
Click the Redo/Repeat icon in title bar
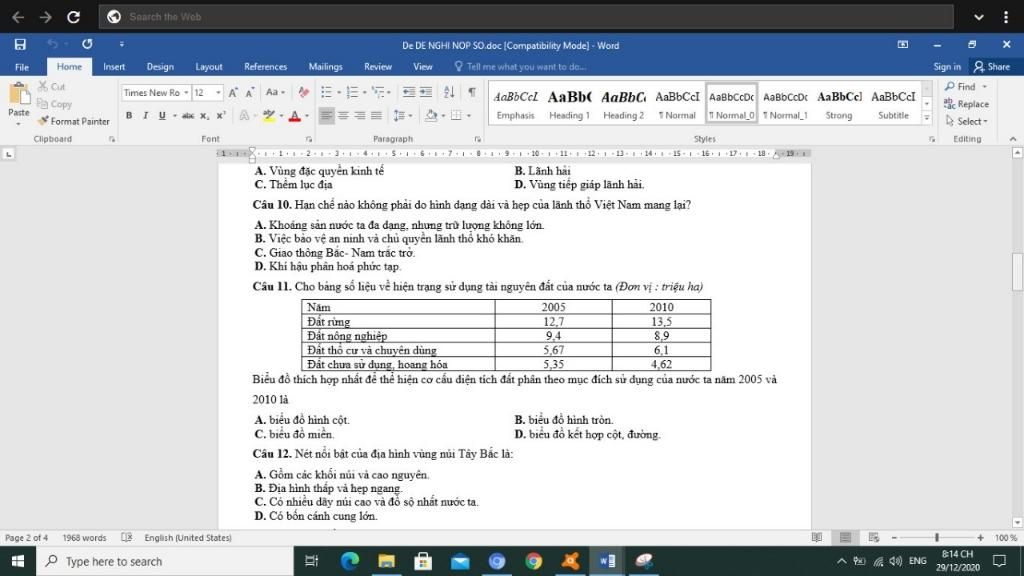click(x=87, y=44)
